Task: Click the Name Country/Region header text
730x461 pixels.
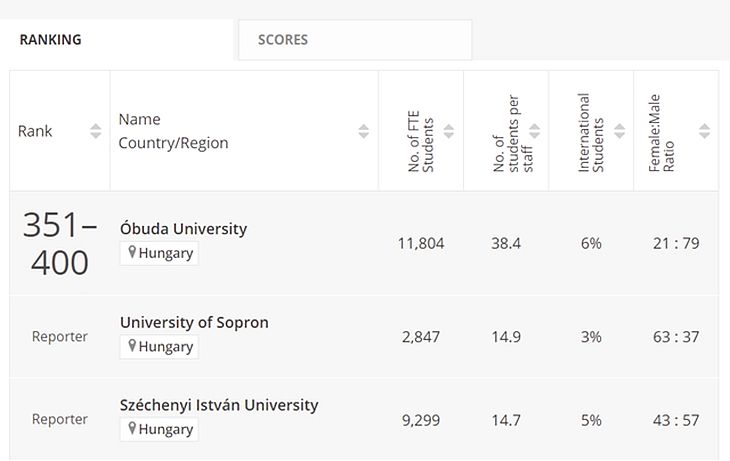Action: click(173, 131)
